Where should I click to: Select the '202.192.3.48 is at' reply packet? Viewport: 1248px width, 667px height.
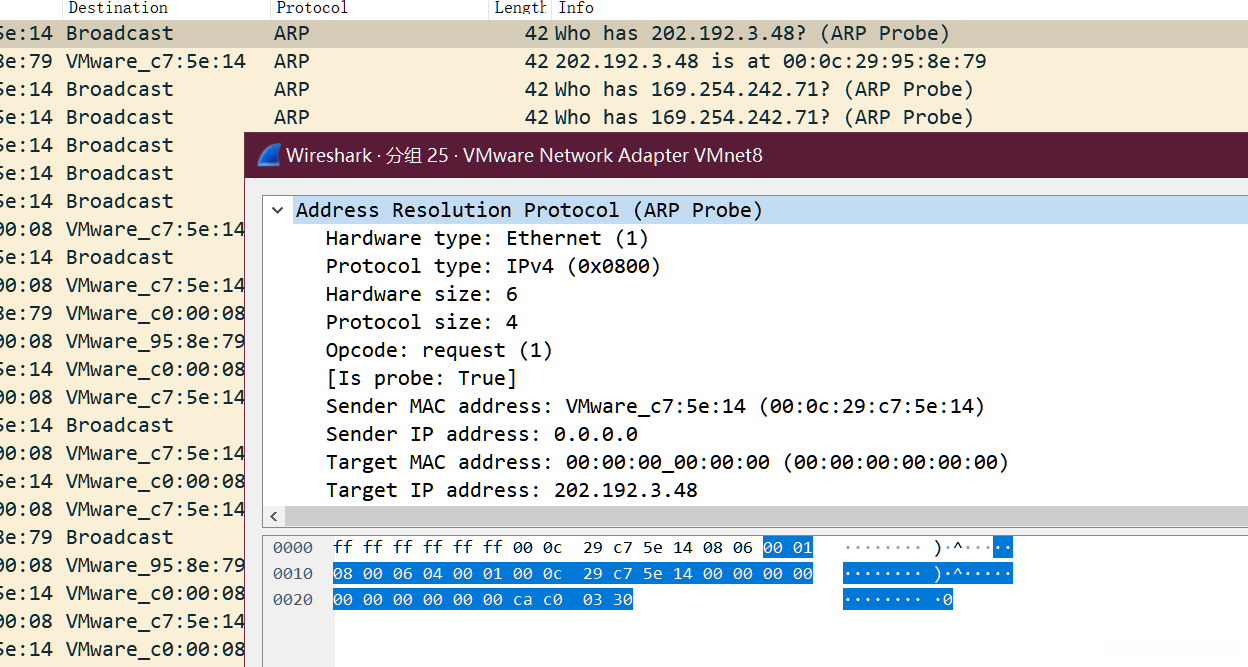(770, 61)
